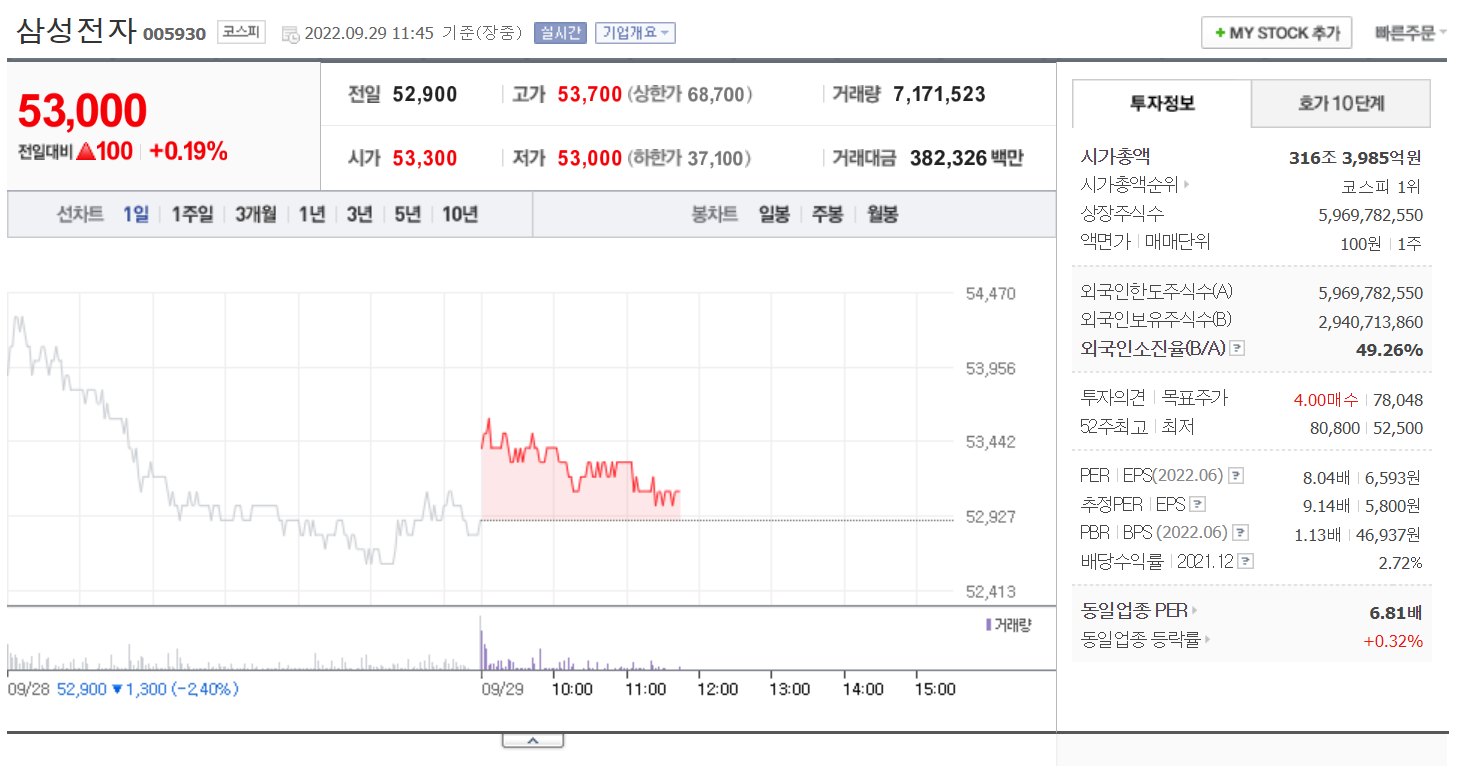Click the help icon next to 배당수익률 2021.12

(1246, 562)
